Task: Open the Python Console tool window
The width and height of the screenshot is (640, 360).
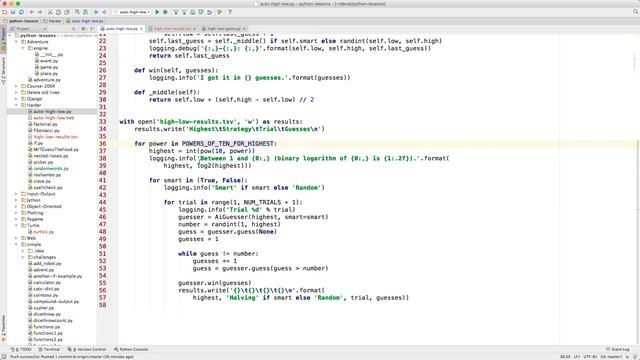Action: [131, 349]
